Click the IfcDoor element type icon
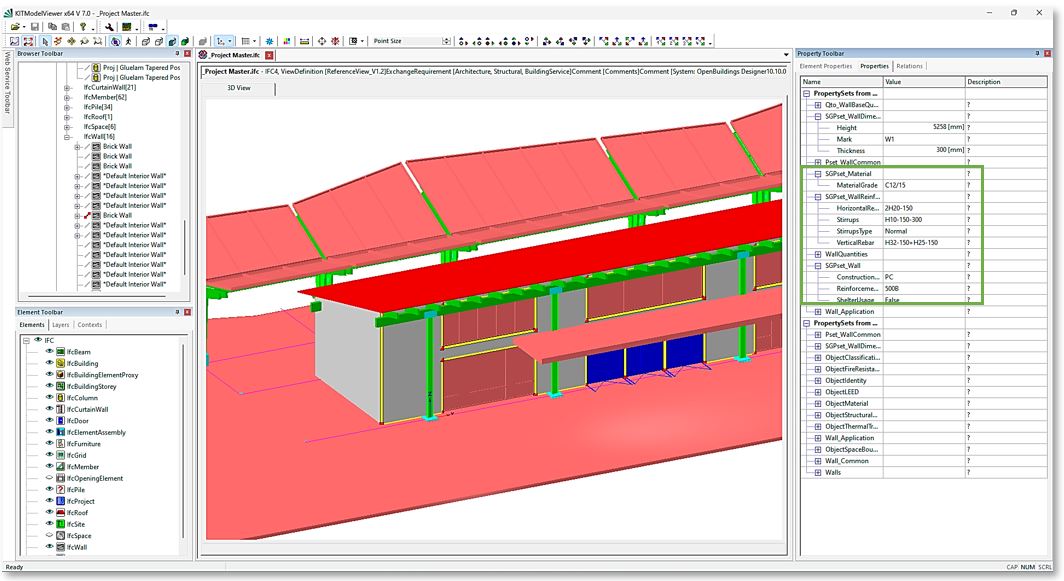Viewport: 1064px width, 581px height. pyautogui.click(x=61, y=420)
